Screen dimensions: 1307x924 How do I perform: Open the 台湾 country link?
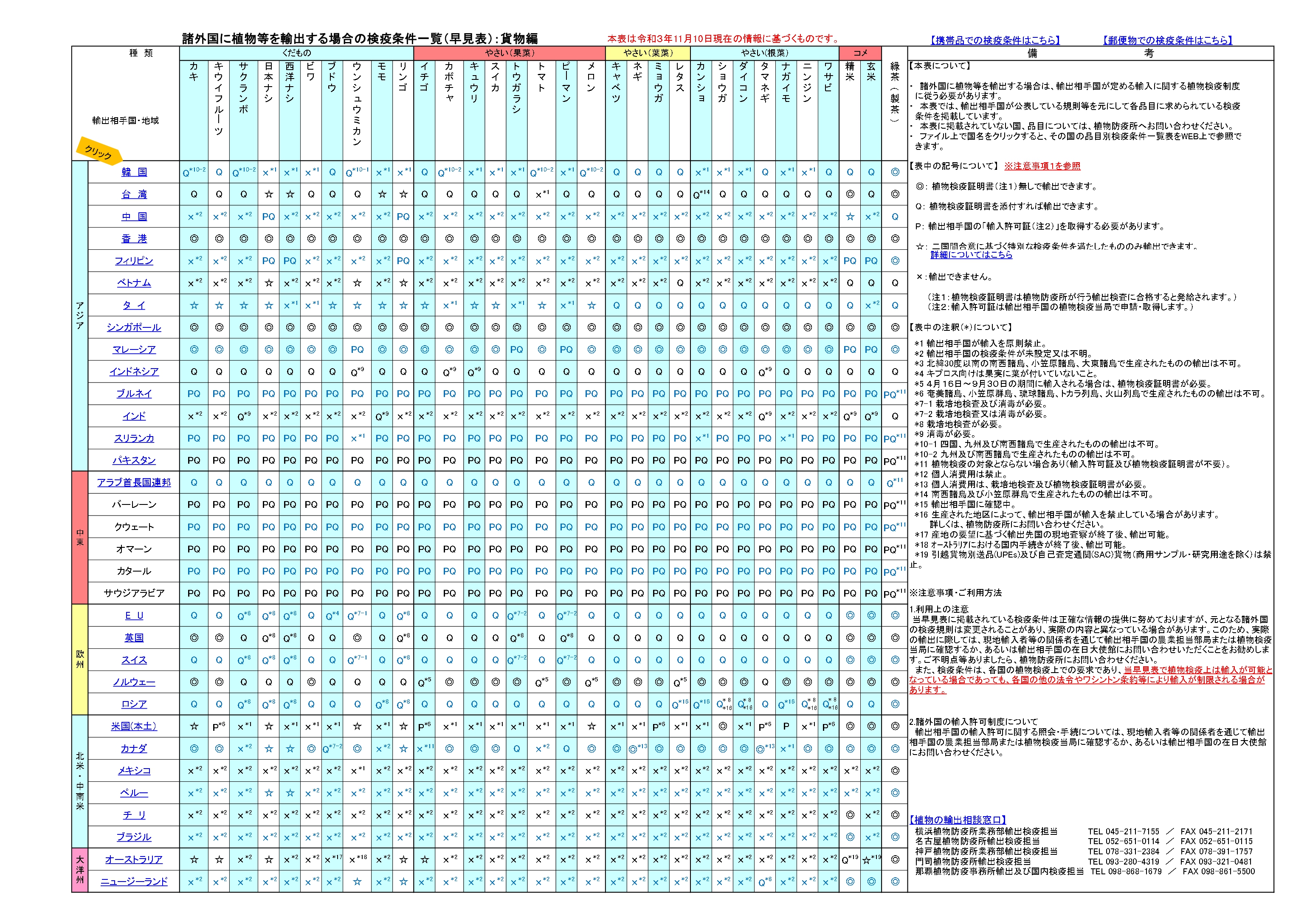tap(134, 194)
